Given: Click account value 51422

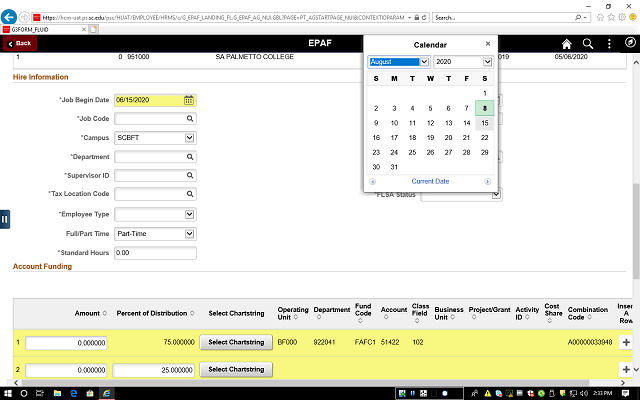Looking at the screenshot, I should pos(390,342).
